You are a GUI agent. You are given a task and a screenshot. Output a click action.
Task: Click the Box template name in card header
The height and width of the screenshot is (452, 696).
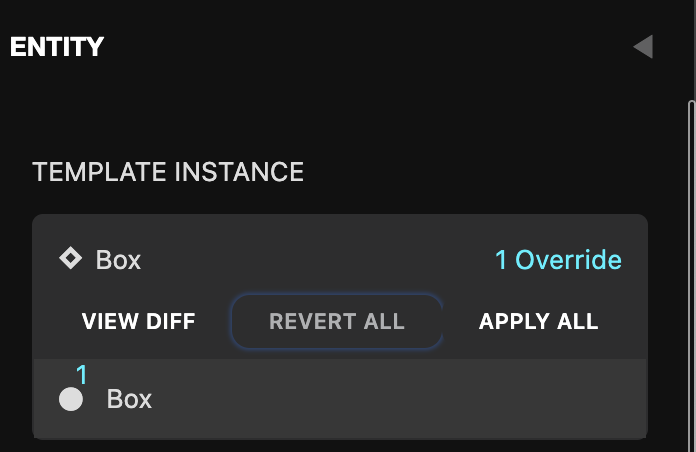118,261
